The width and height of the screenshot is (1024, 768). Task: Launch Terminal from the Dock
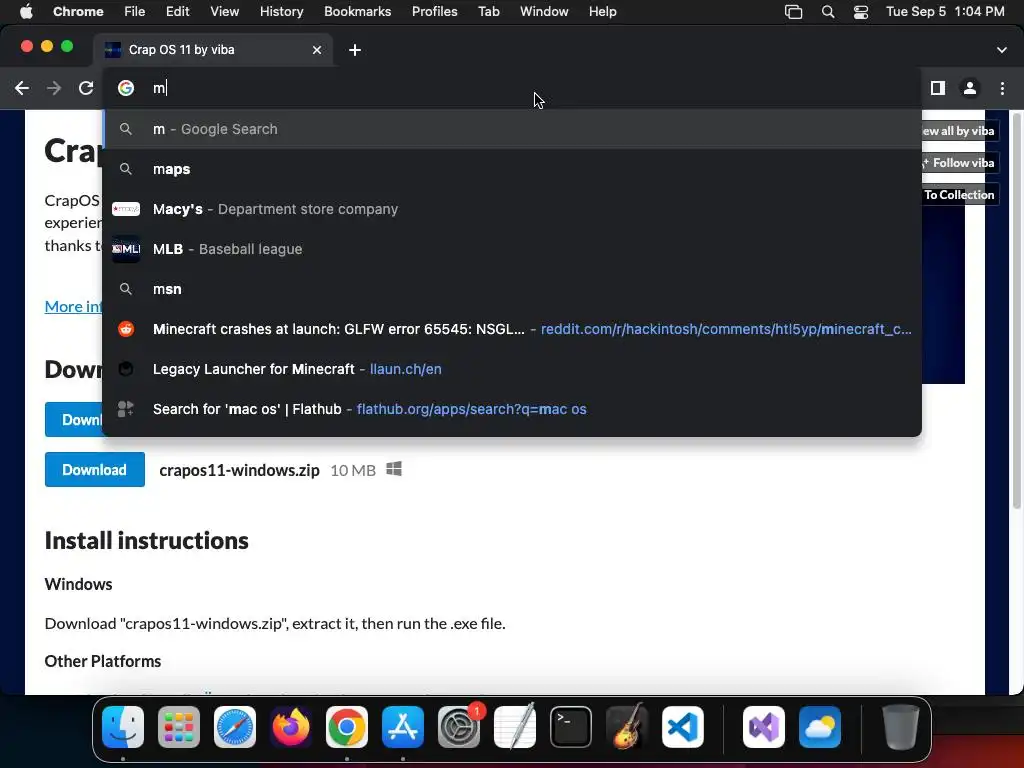click(x=571, y=727)
